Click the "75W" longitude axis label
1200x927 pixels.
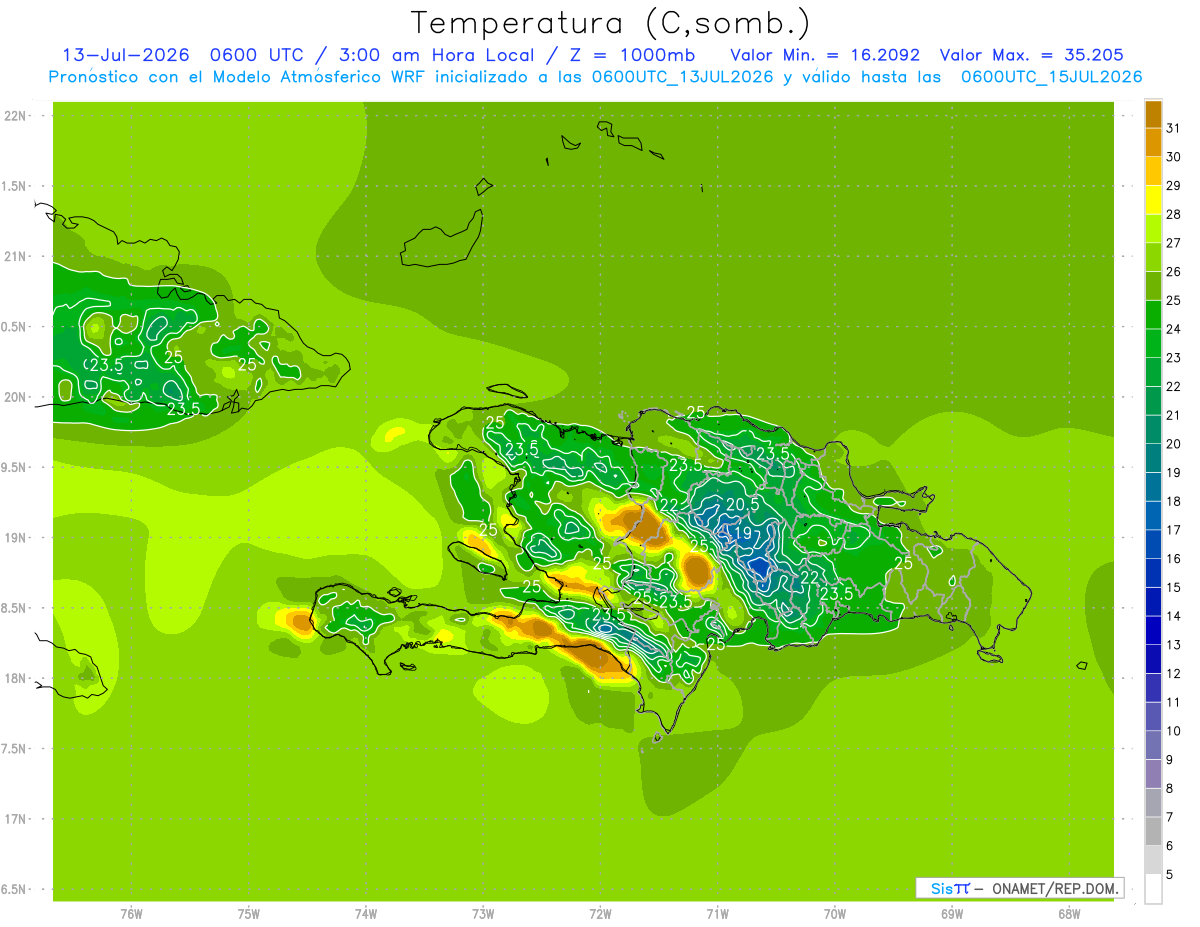249,914
